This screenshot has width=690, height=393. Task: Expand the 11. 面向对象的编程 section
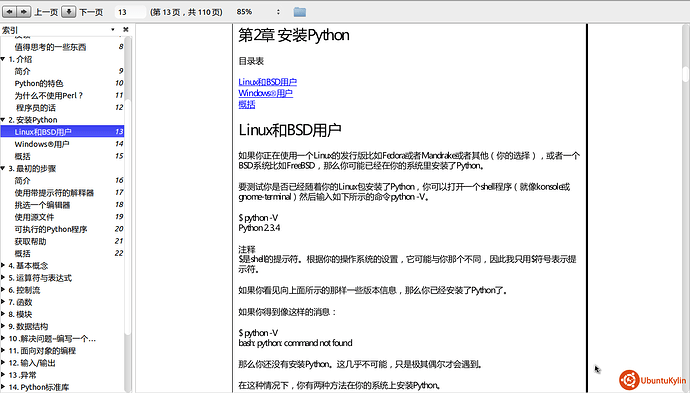pyautogui.click(x=3, y=351)
